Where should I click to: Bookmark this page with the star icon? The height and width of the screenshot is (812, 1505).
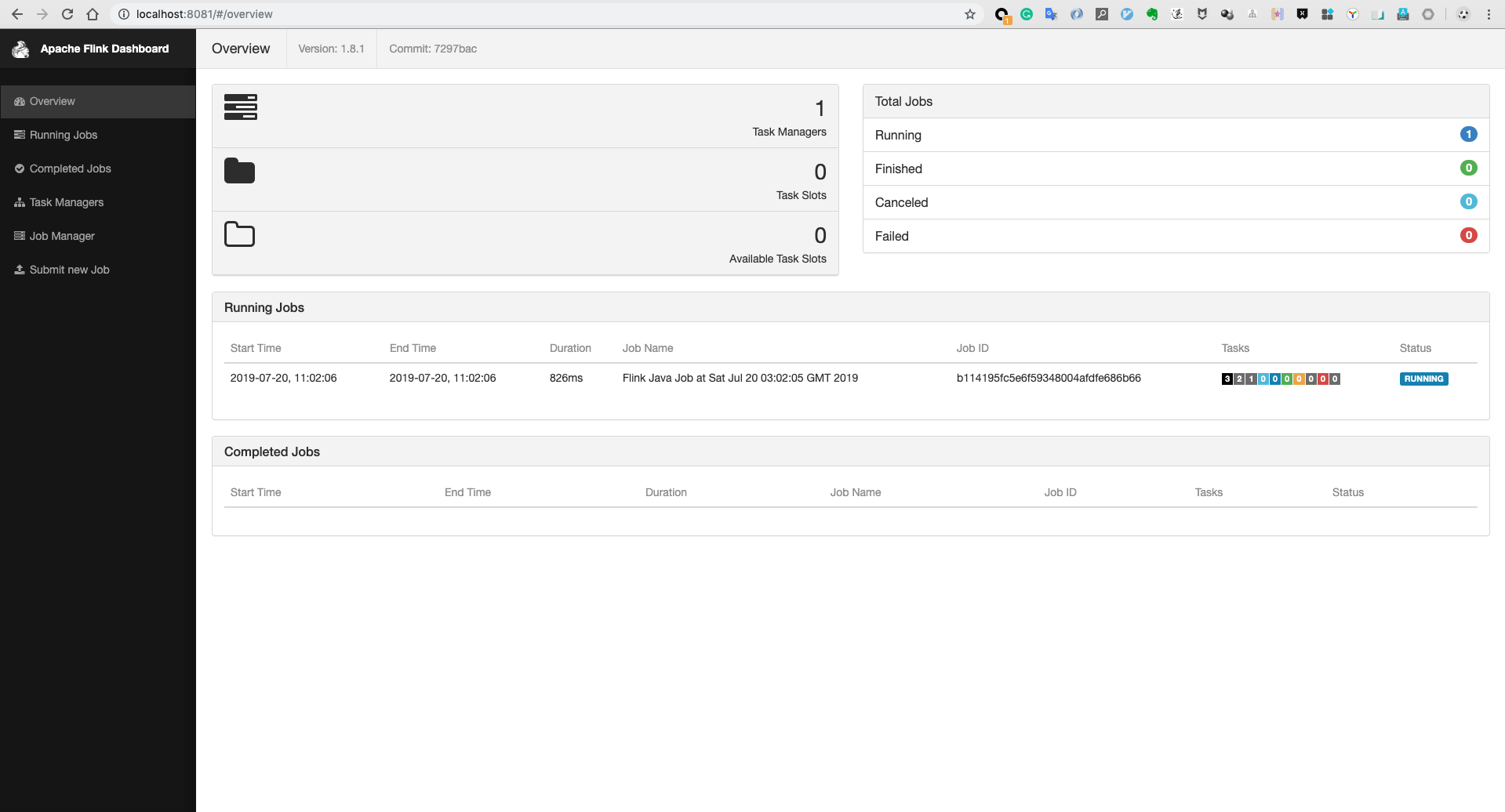click(970, 14)
